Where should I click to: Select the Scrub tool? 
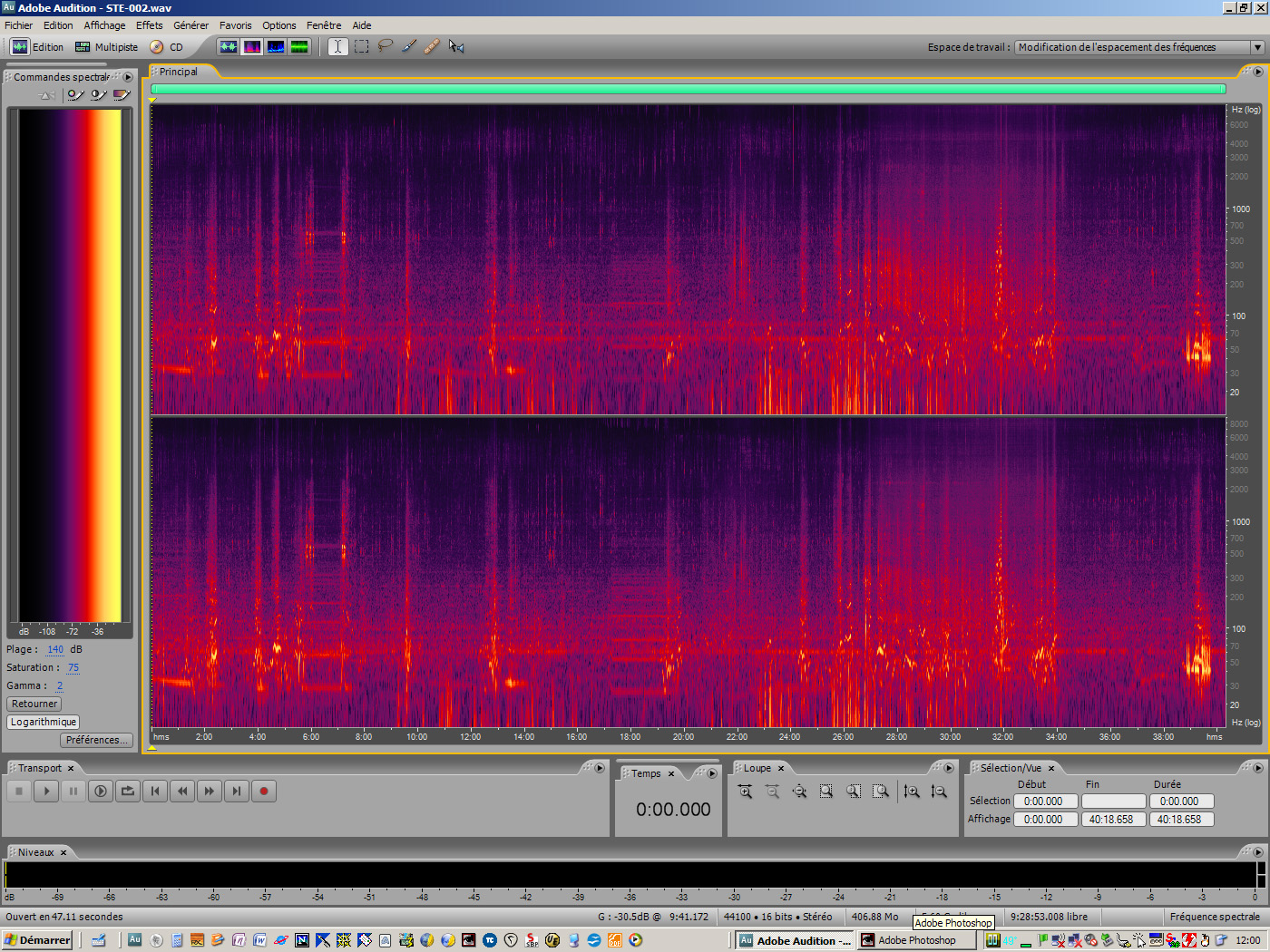coord(454,46)
